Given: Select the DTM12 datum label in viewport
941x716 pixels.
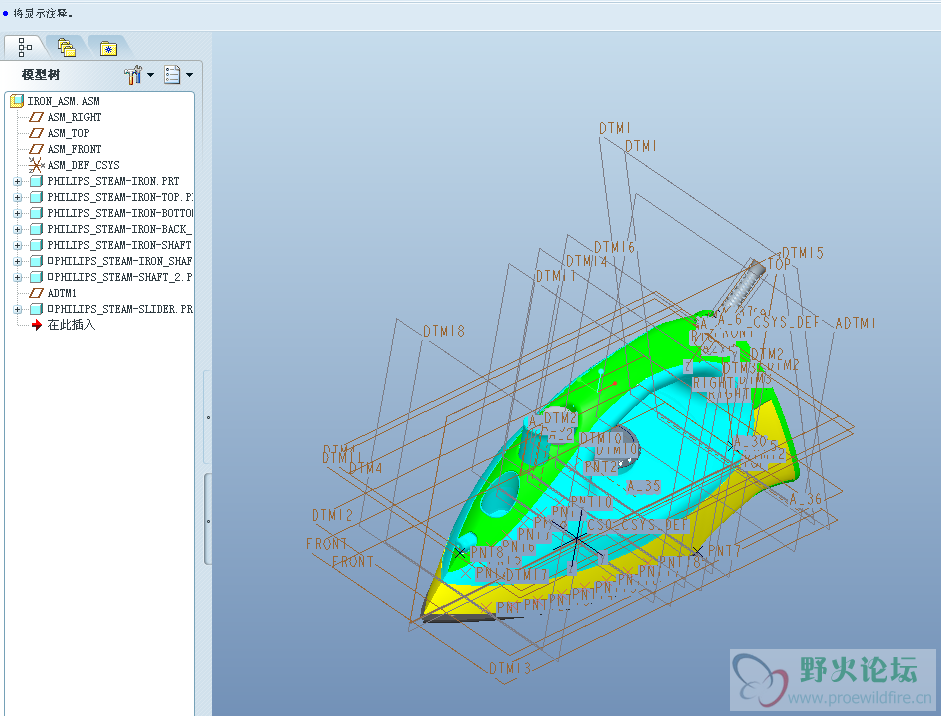Looking at the screenshot, I should [332, 515].
